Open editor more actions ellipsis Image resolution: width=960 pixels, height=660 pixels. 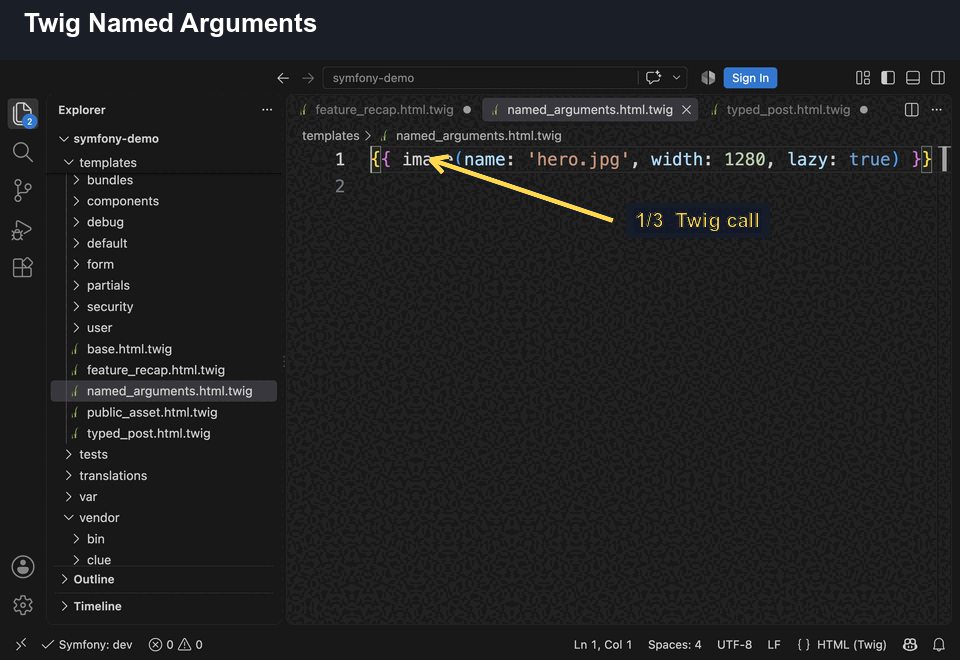(x=937, y=110)
